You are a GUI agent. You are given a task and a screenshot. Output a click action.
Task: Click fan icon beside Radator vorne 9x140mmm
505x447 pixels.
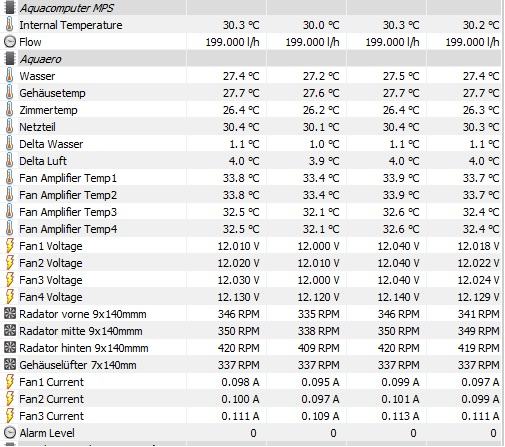pos(10,314)
